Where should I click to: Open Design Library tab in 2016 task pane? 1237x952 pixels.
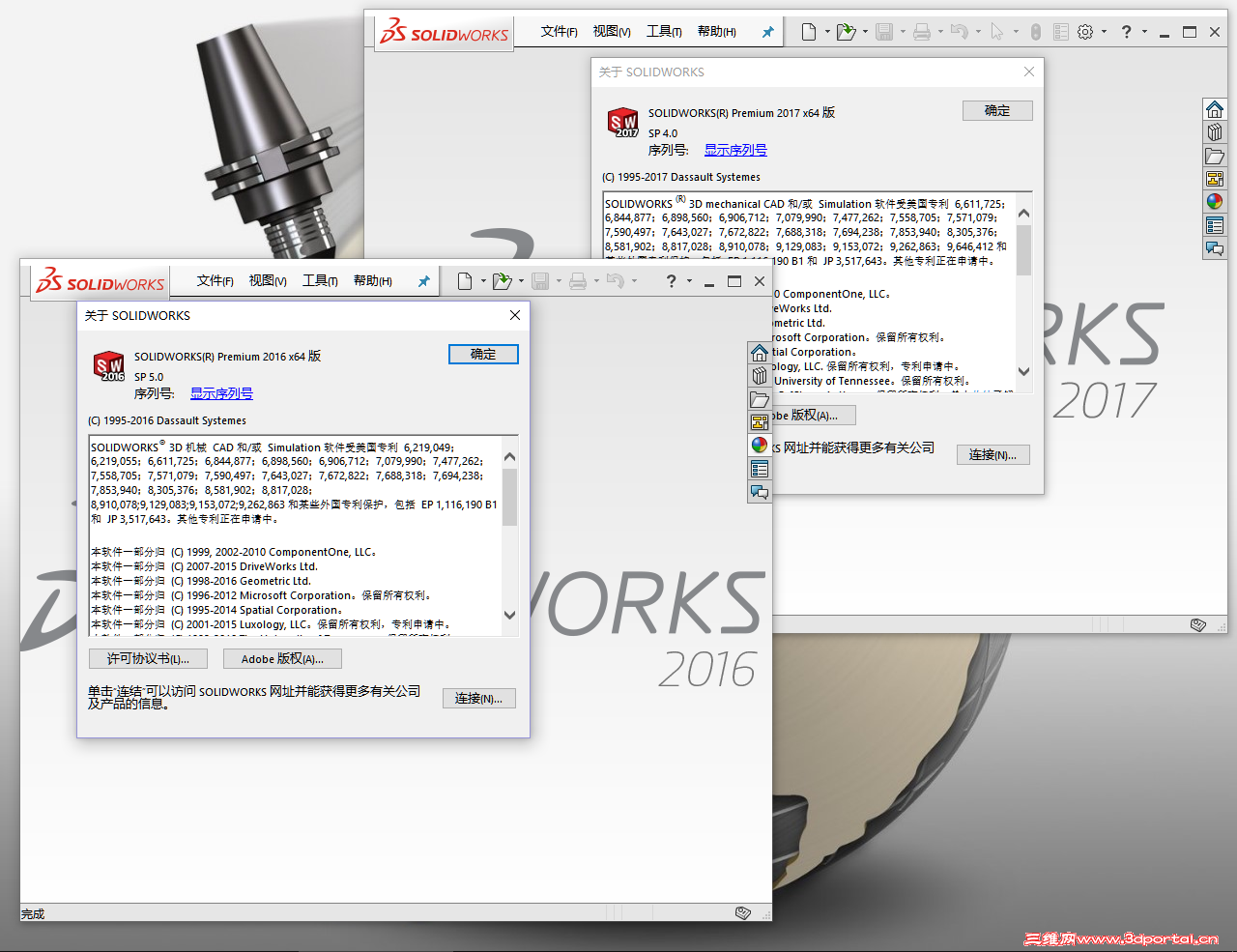(760, 376)
